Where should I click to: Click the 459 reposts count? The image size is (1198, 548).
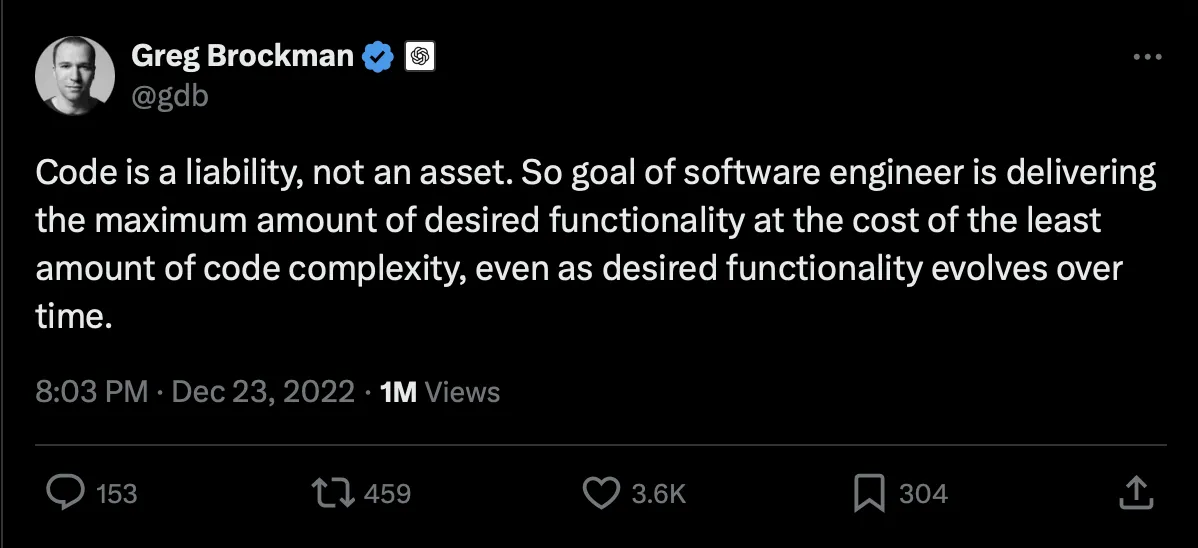(x=386, y=493)
